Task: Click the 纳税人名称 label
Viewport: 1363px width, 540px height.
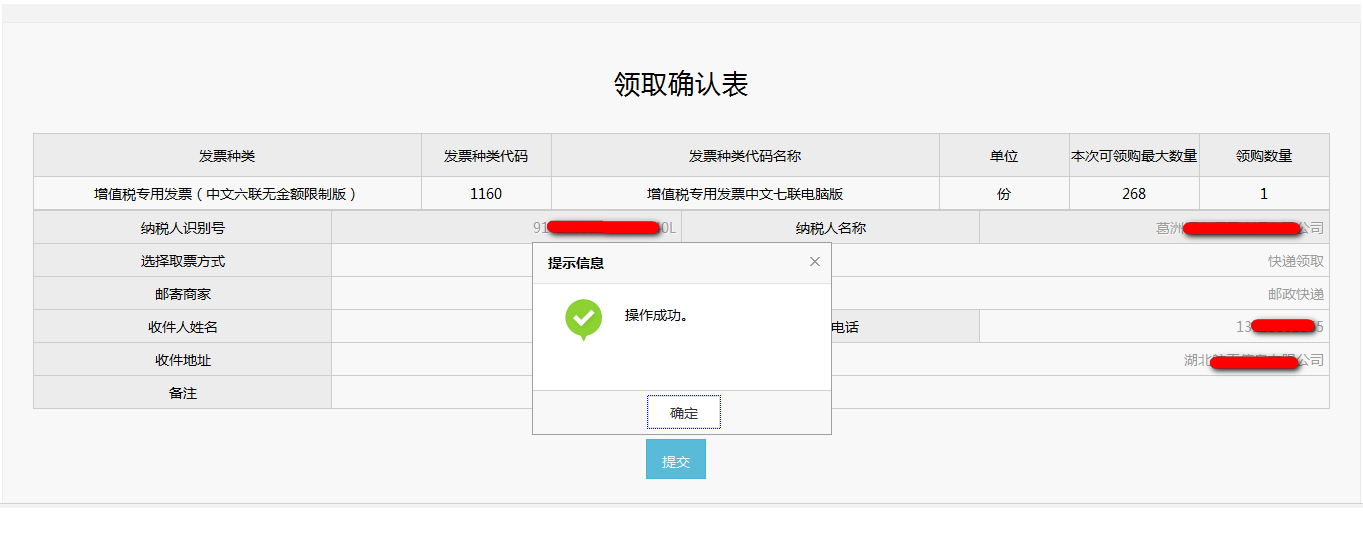Action: (831, 228)
